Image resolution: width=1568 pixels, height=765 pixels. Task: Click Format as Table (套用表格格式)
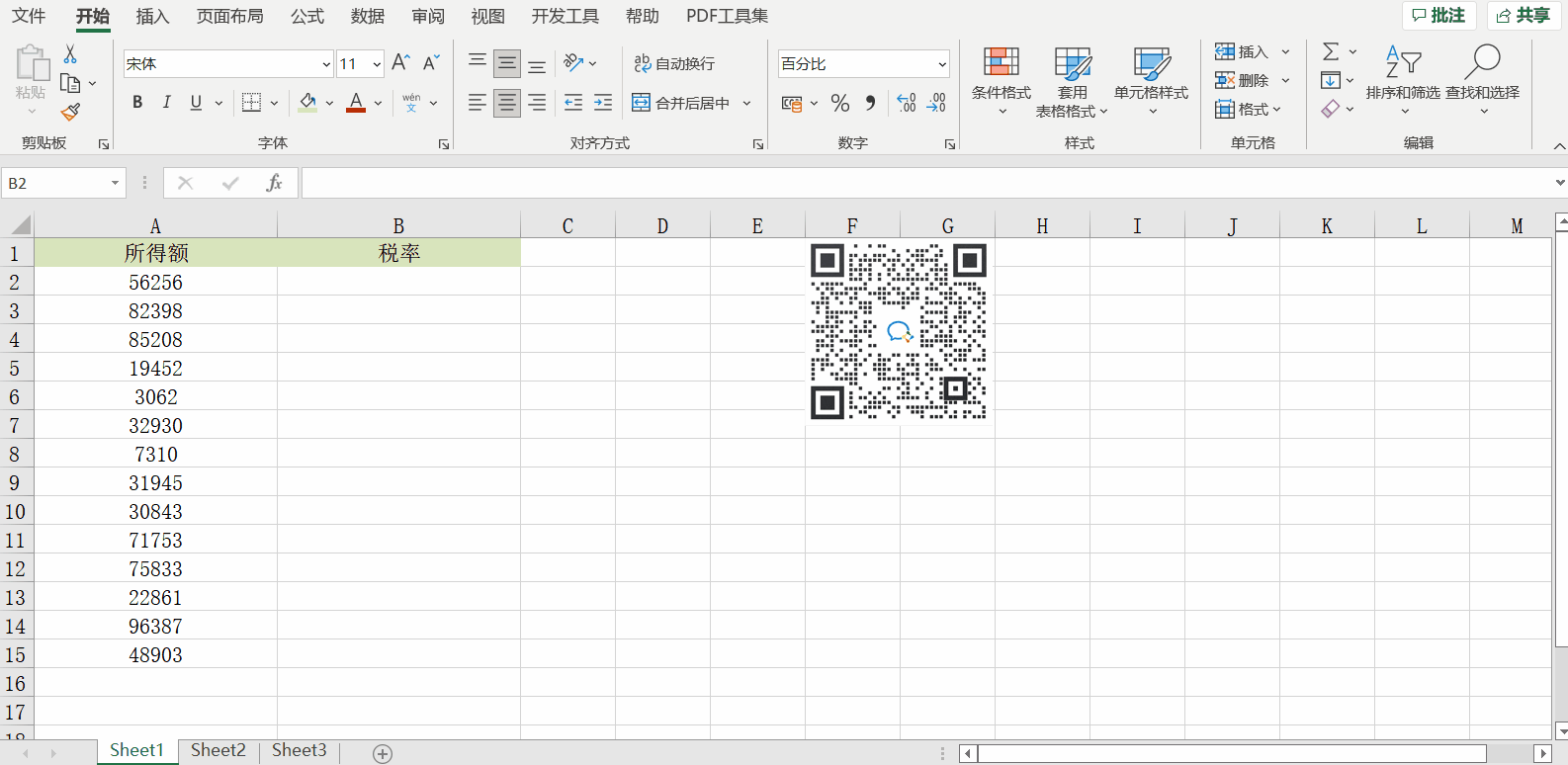click(x=1072, y=81)
